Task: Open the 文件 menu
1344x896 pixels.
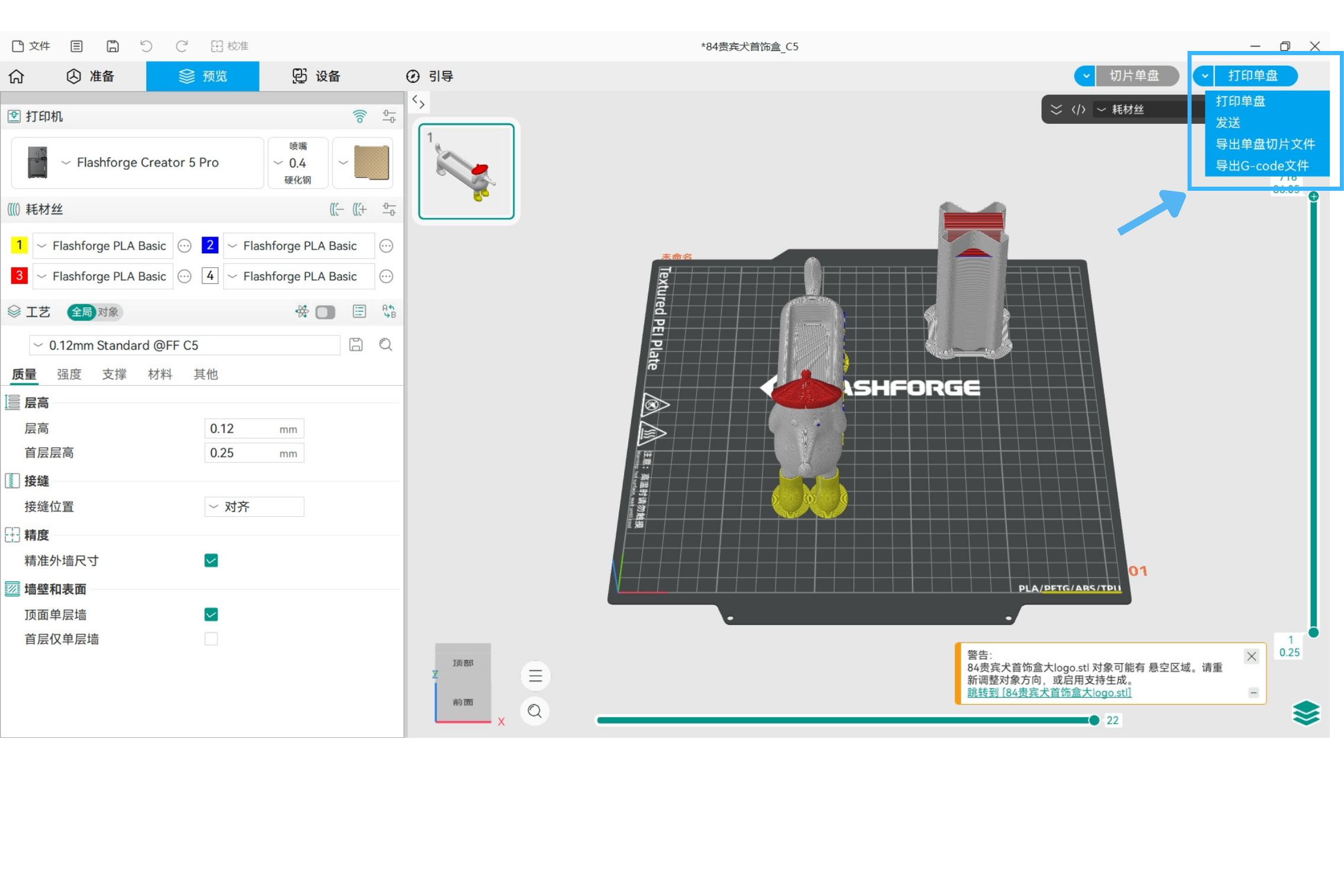Action: [x=31, y=46]
